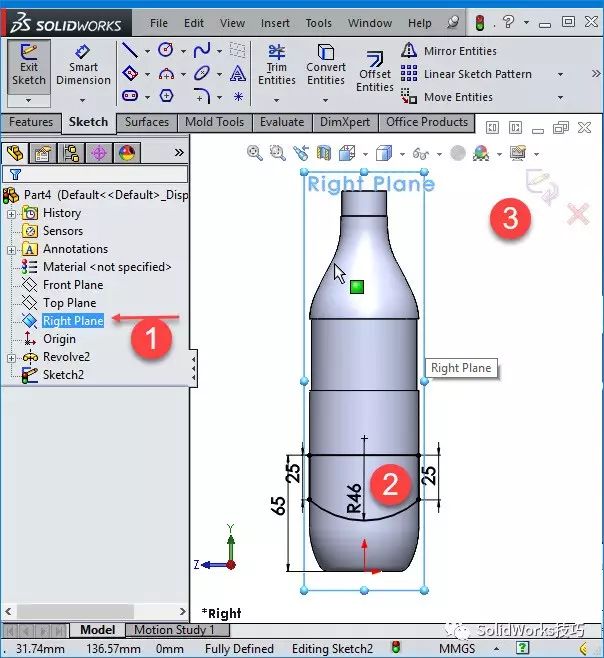This screenshot has height=658, width=604.
Task: Select the Line sketch tool
Action: 130,50
